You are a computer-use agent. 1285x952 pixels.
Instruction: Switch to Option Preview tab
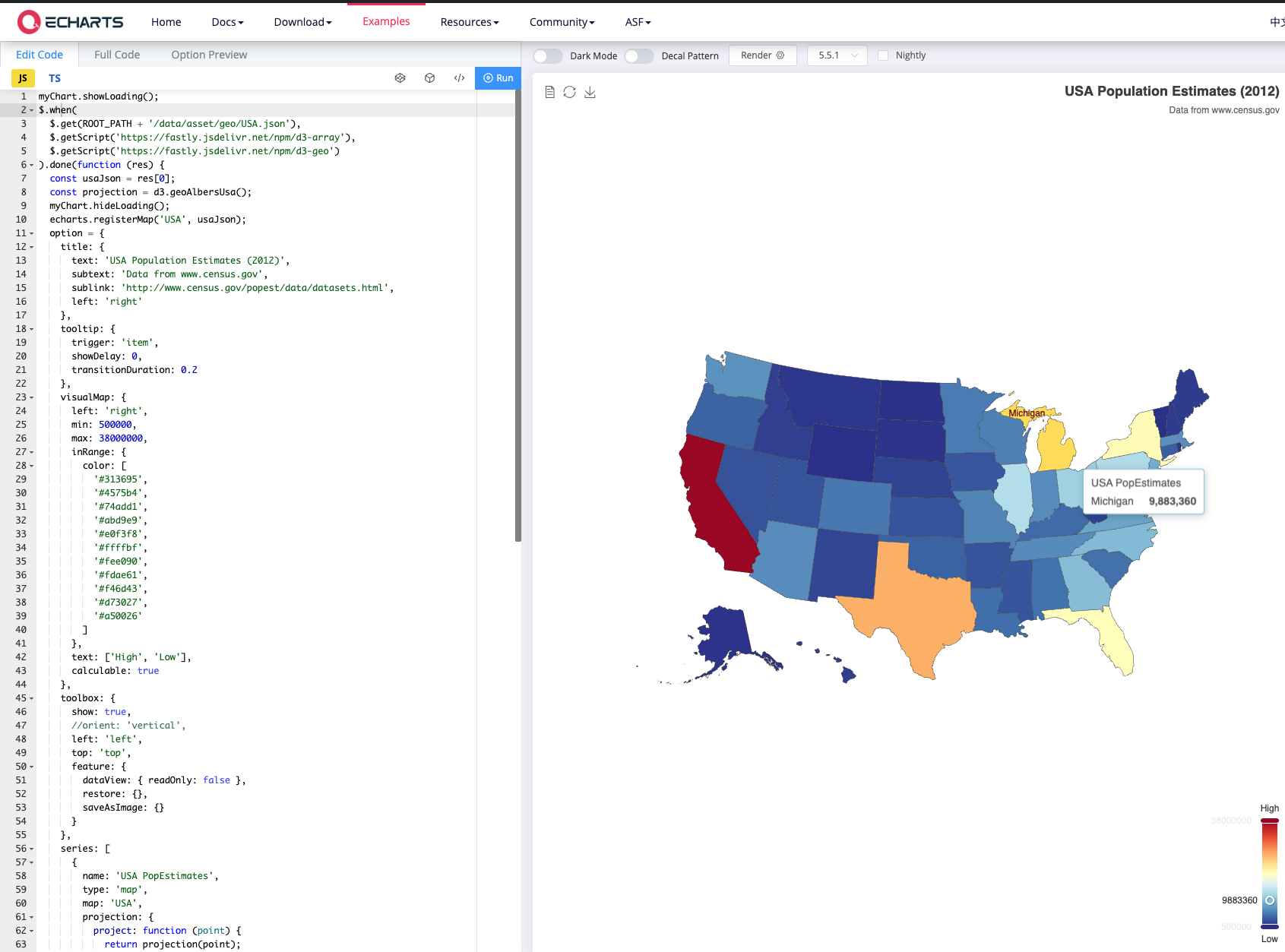click(209, 55)
